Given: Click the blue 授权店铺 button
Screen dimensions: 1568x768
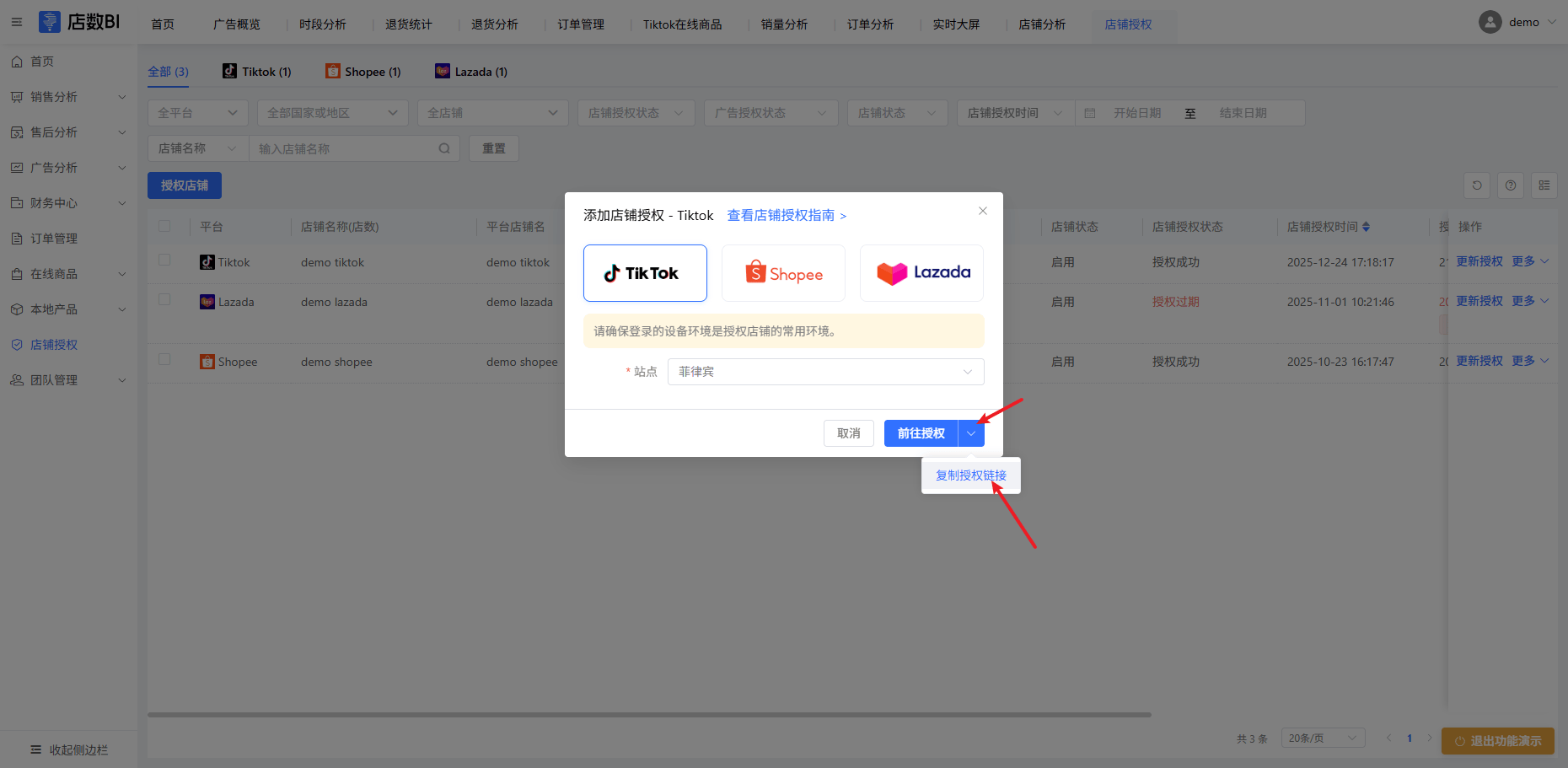Looking at the screenshot, I should click(185, 185).
